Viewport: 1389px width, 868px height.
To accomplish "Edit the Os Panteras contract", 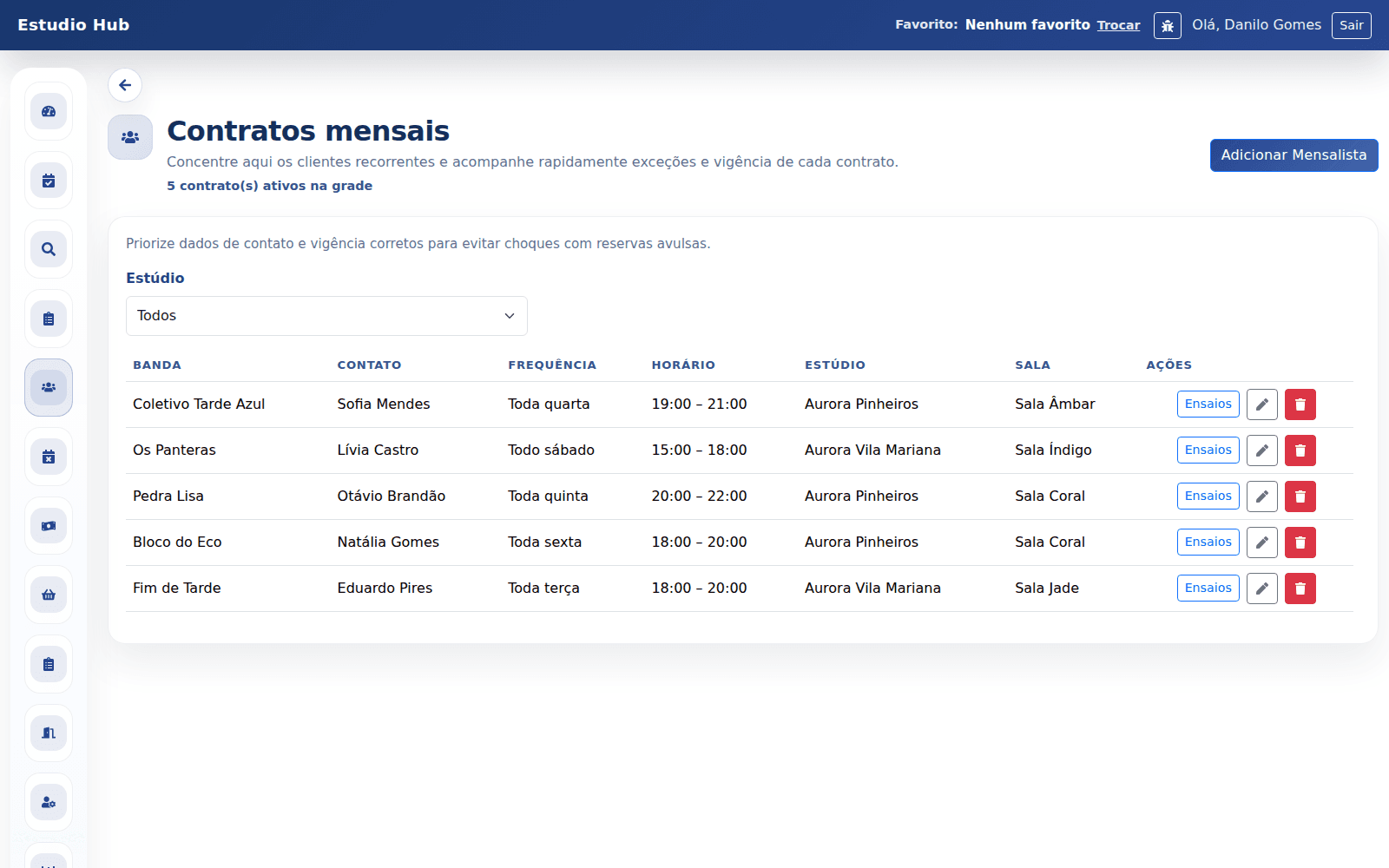I will 1262,450.
